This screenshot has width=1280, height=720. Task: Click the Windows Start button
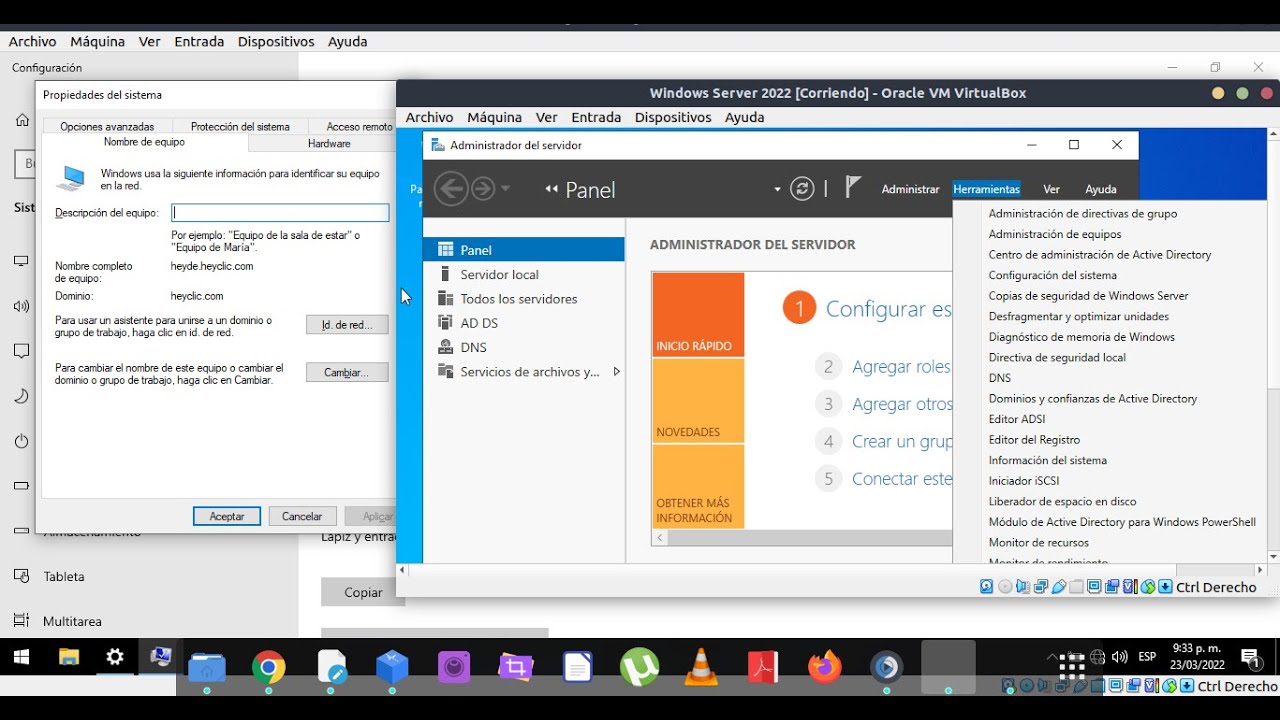point(21,657)
